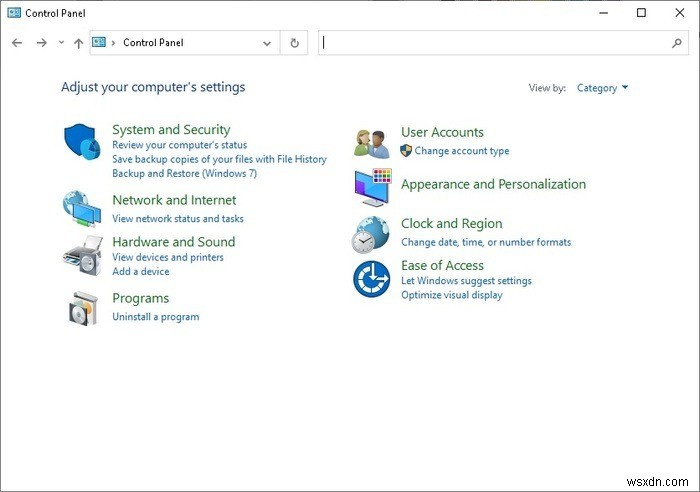
Task: Click Control Panel icon in address bar
Action: click(x=99, y=42)
